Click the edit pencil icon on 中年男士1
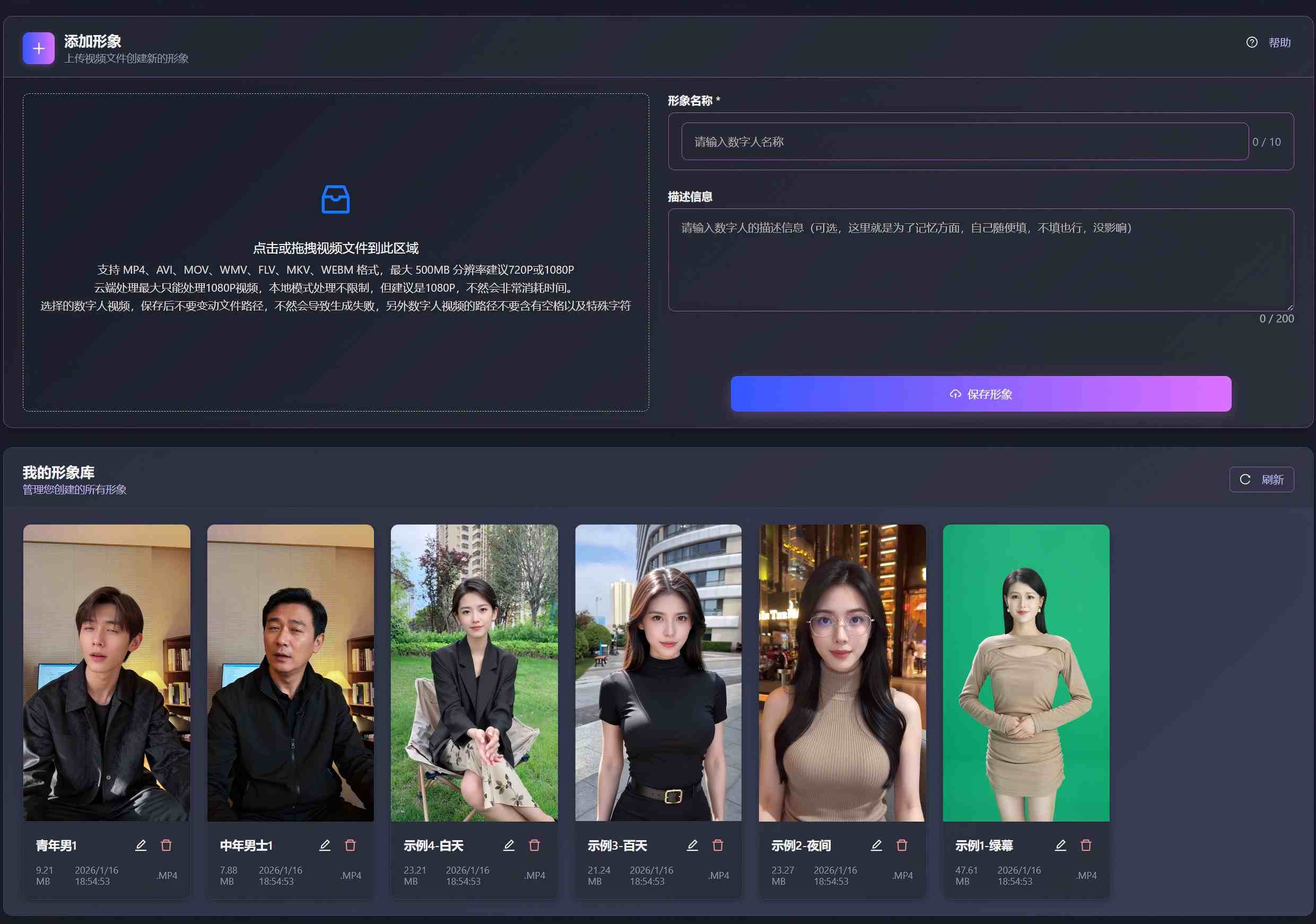The width and height of the screenshot is (1316, 924). pos(325,845)
